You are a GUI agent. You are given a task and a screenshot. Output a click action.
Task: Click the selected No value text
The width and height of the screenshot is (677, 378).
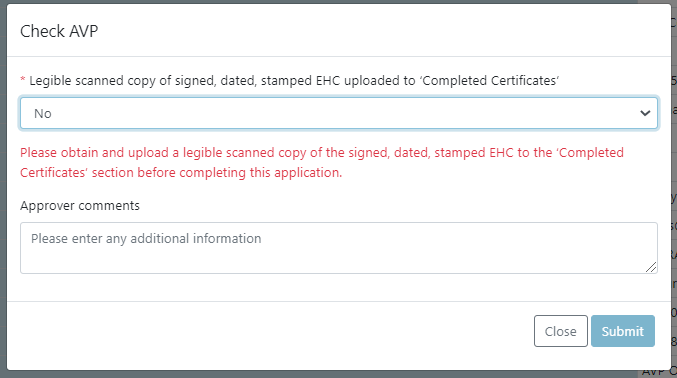click(43, 114)
